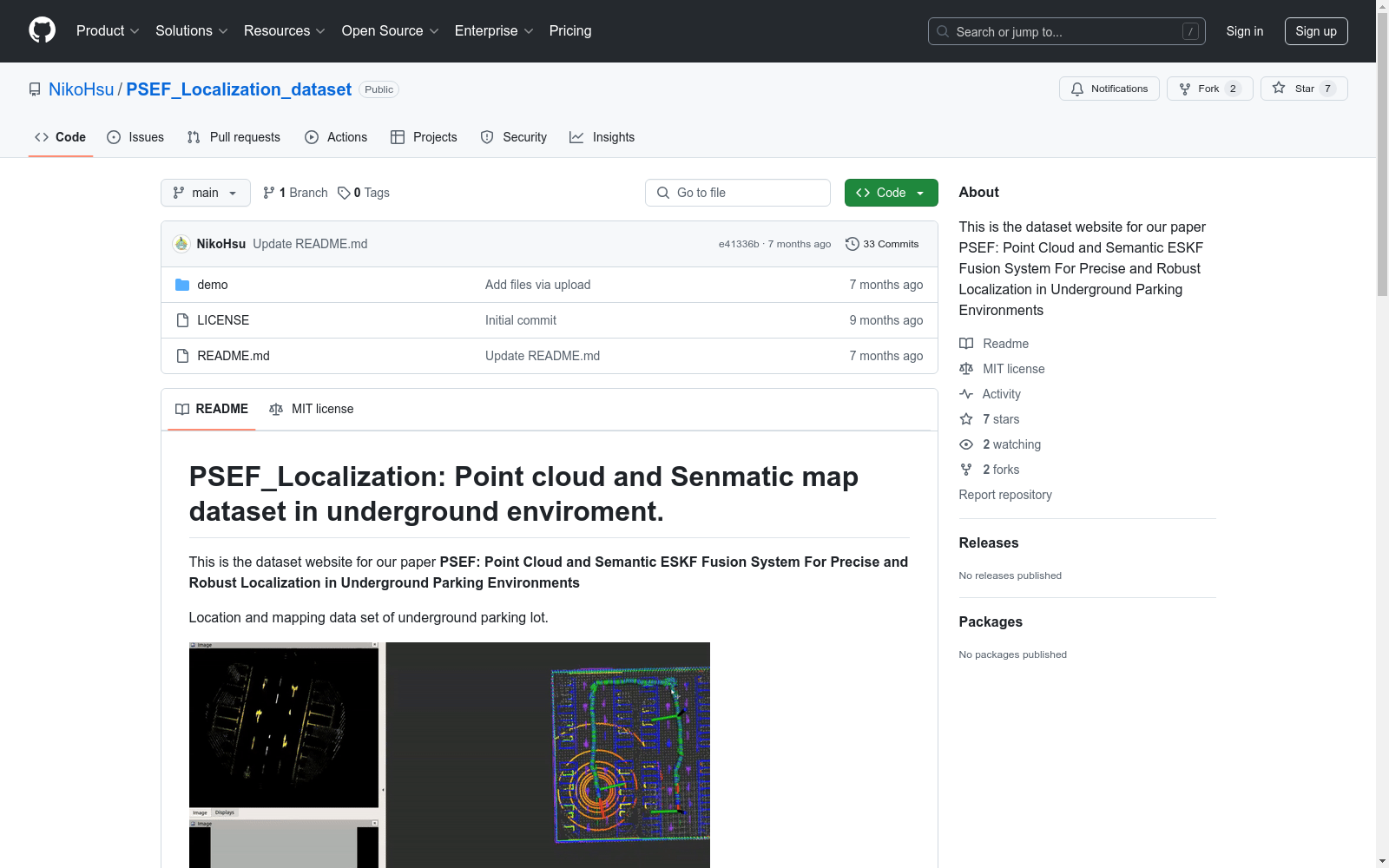View the 33 Commits history
This screenshot has width=1389, height=868.
(x=882, y=244)
